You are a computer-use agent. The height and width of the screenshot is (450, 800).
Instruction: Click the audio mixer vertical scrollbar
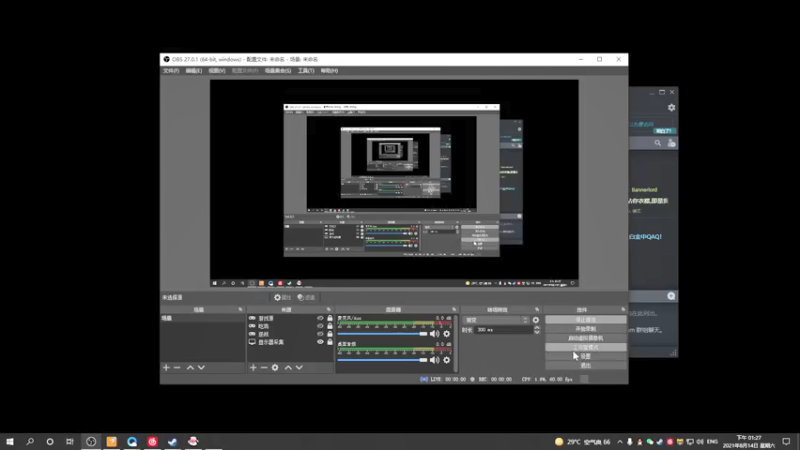click(456, 343)
